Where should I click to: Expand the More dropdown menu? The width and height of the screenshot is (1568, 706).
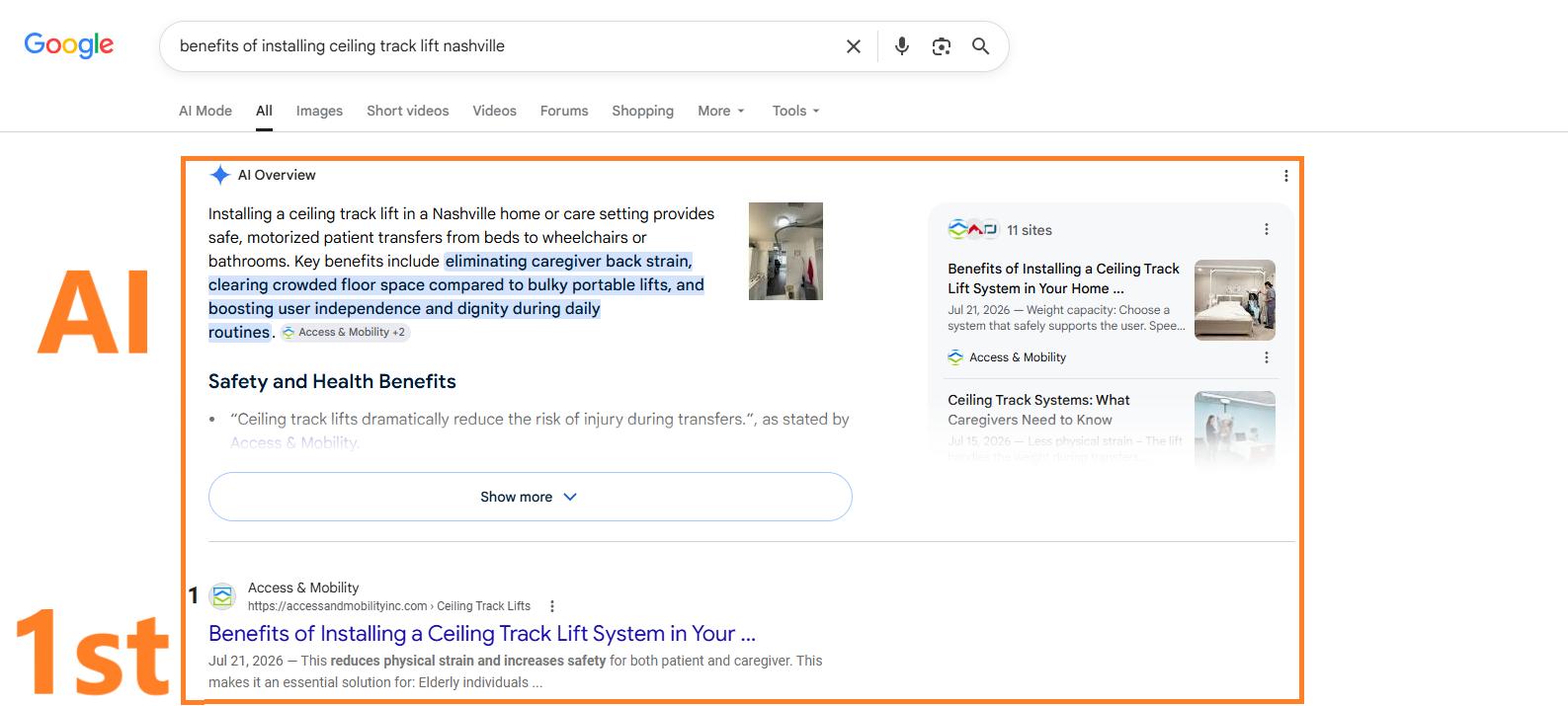(x=721, y=111)
